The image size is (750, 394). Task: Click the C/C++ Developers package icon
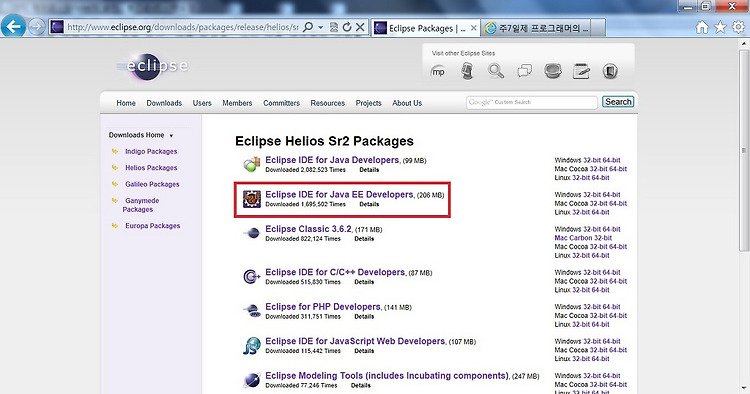click(x=252, y=276)
